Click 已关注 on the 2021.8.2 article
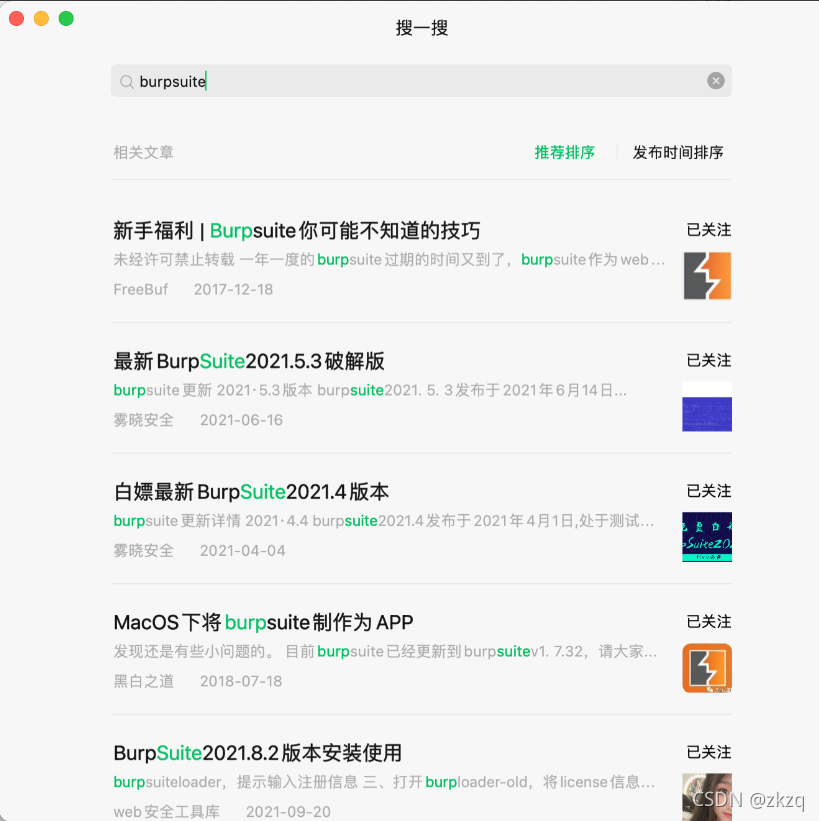 [709, 752]
